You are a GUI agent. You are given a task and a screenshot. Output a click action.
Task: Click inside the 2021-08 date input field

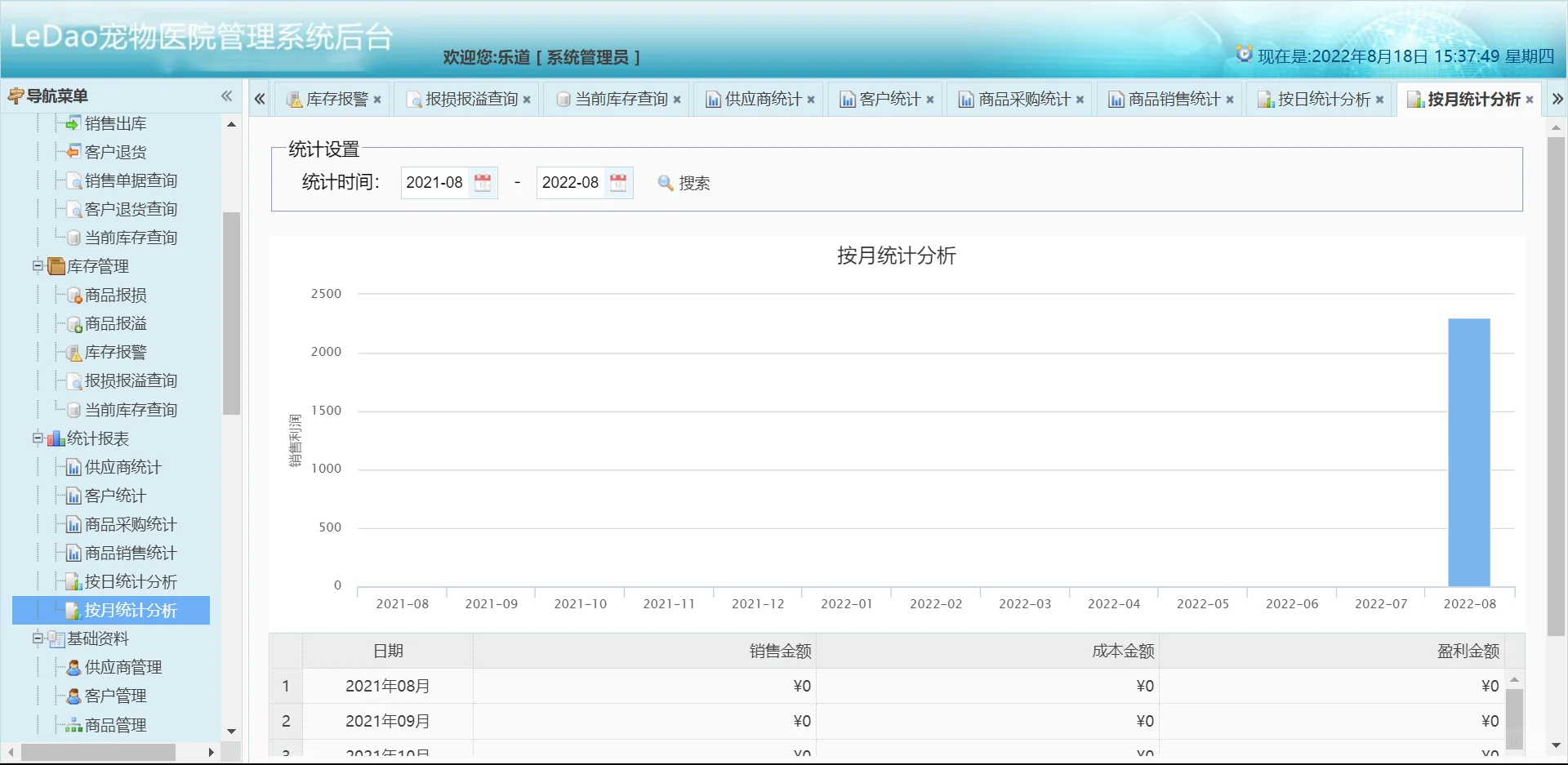tap(437, 182)
